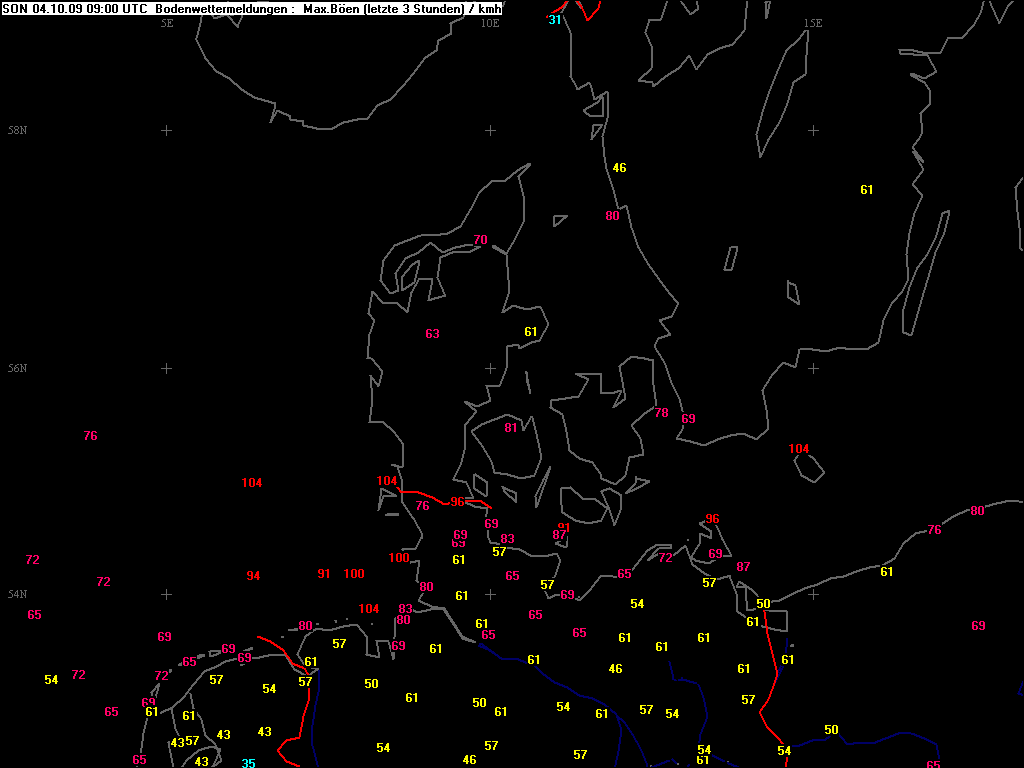
Task: Select the 70 reading in northern Denmark
Action: pos(480,240)
